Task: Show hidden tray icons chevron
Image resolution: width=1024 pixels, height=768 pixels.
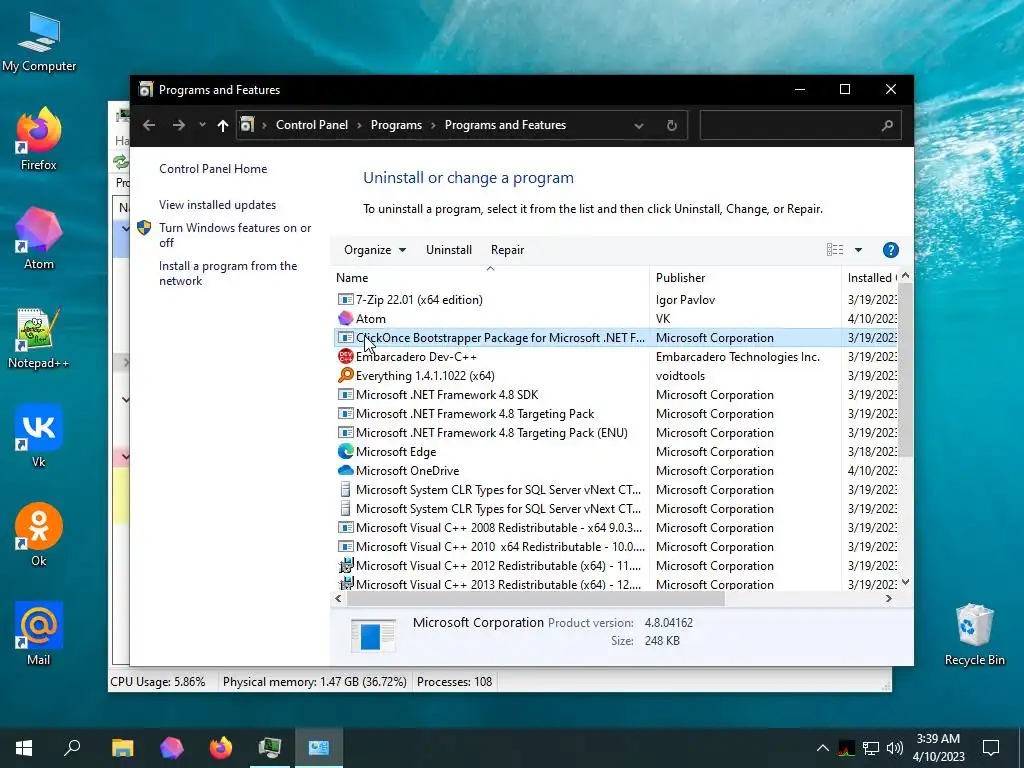Action: pos(823,748)
